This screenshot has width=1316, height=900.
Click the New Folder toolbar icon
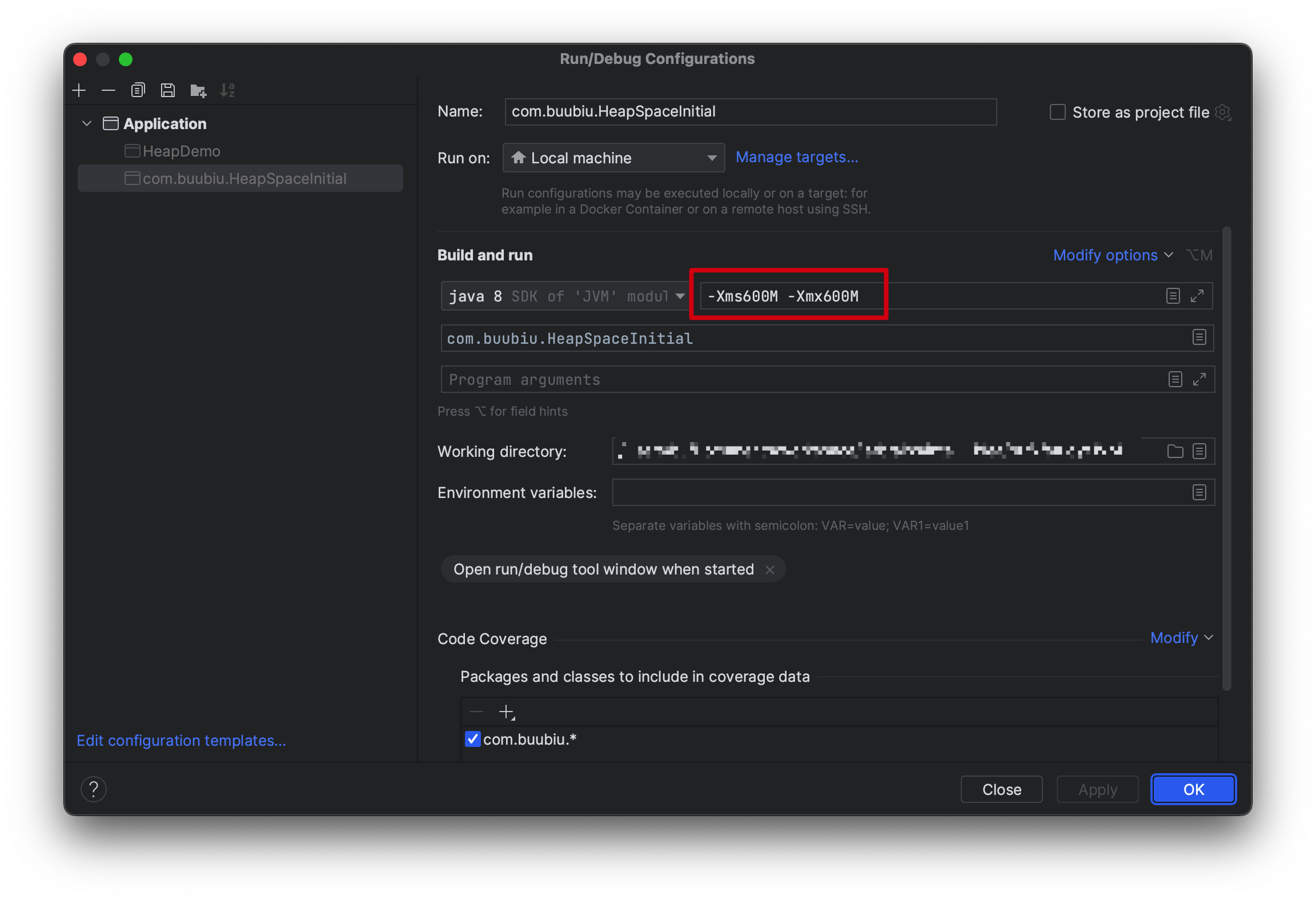coord(198,90)
